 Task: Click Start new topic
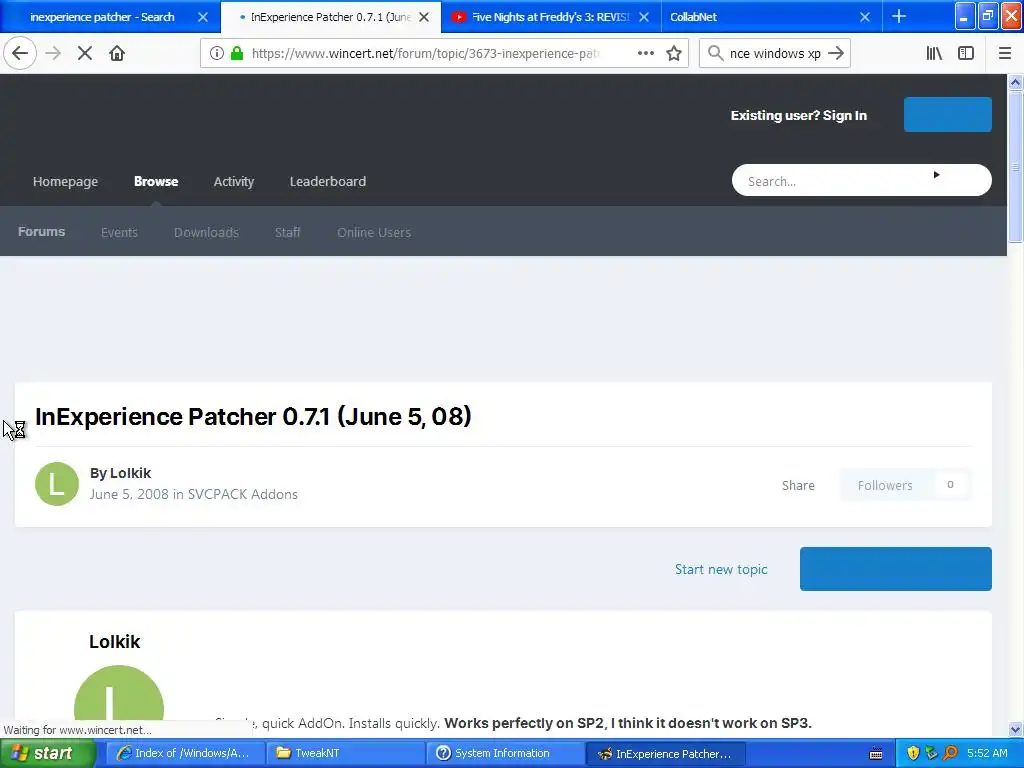(x=721, y=569)
